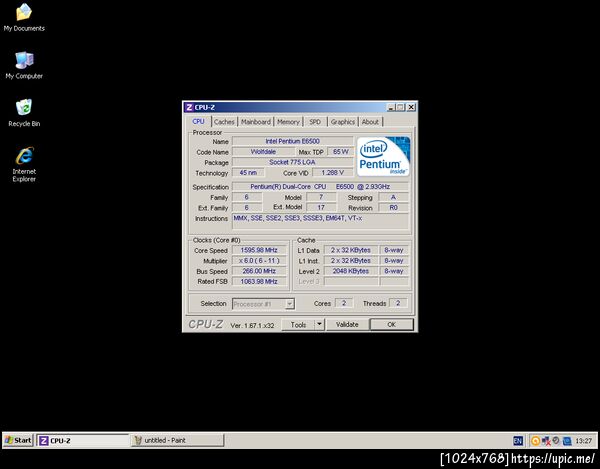The width and height of the screenshot is (600, 469).
Task: Click the Specification field Pentium(R) Dual-Core CPU
Action: tap(320, 187)
